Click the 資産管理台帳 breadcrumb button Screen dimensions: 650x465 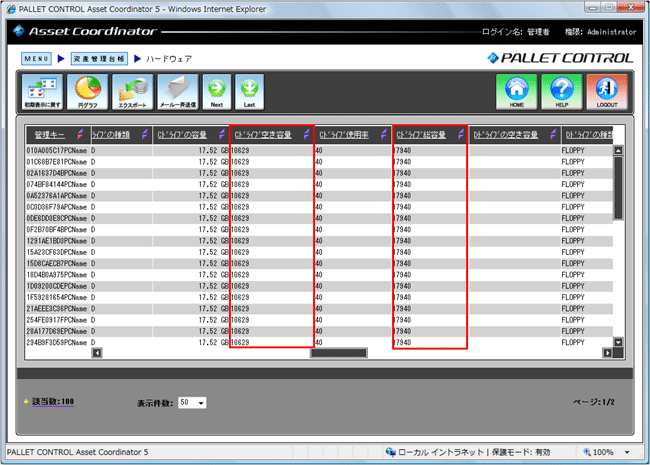coord(99,58)
